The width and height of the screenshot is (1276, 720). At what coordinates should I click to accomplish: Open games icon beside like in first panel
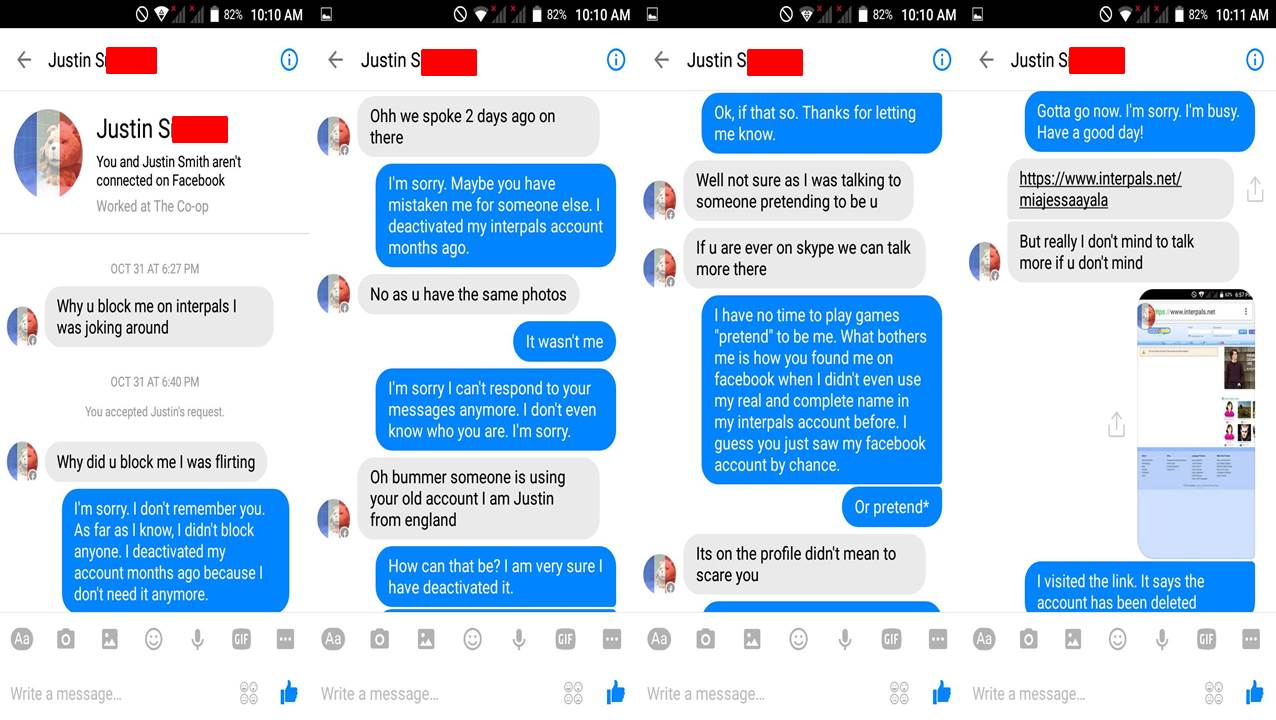tap(249, 692)
